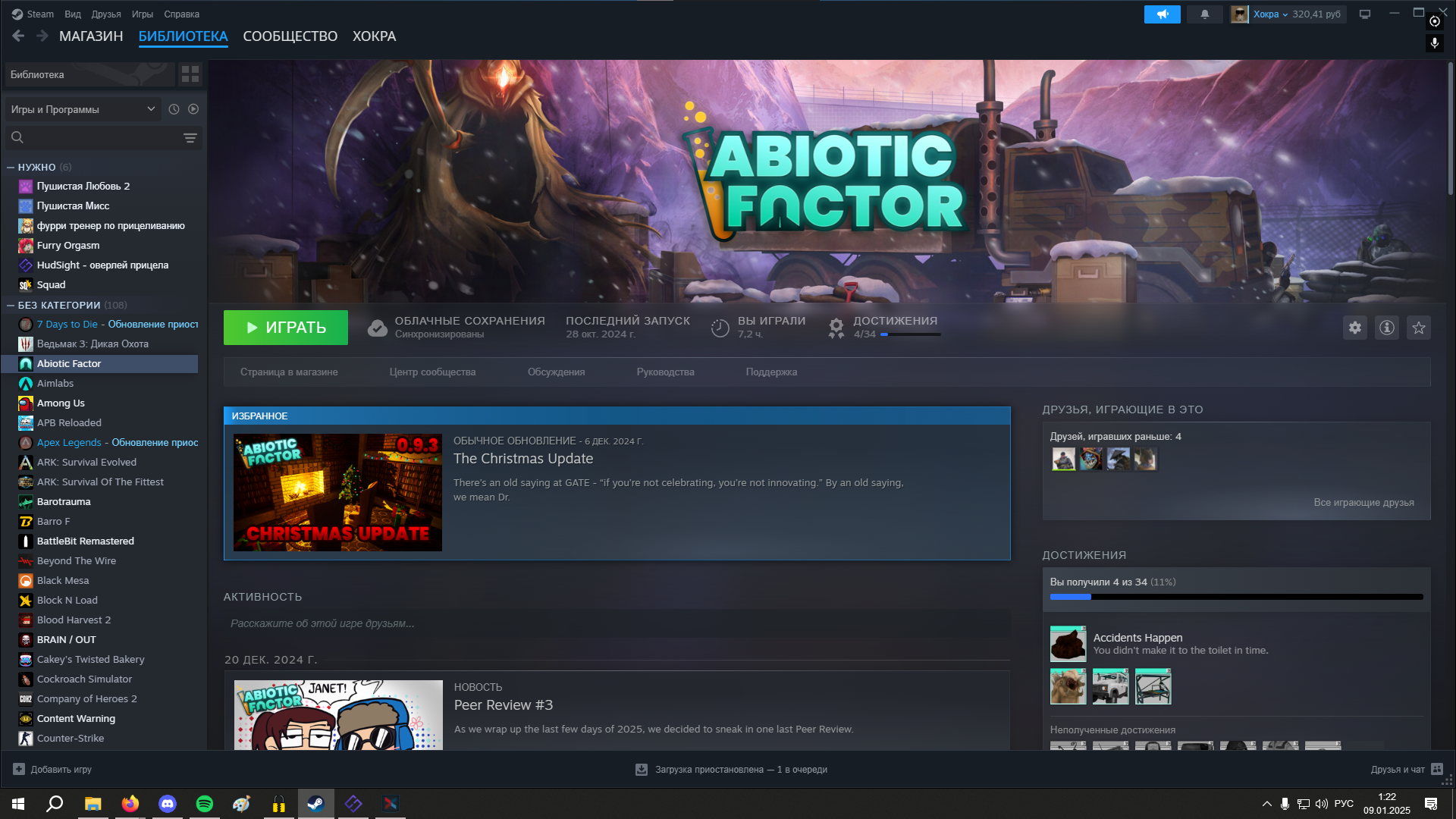
Task: Open game info icon for Abiotic Factor
Action: tap(1387, 328)
